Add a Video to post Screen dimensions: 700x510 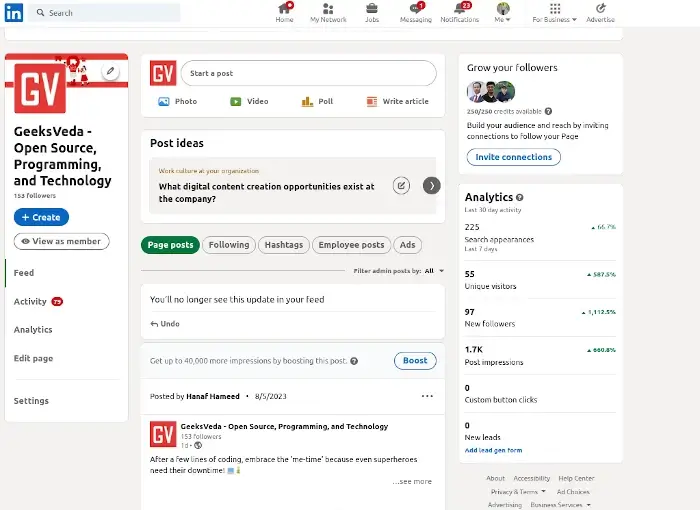tap(249, 101)
